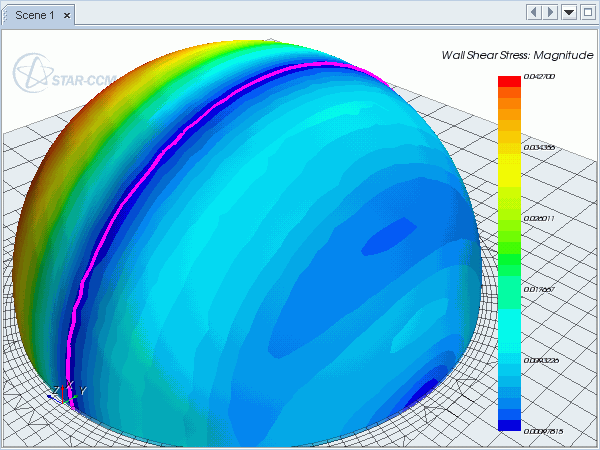600x450 pixels.
Task: Select the Wall Shear Stress: Magnitude title
Action: pyautogui.click(x=516, y=55)
